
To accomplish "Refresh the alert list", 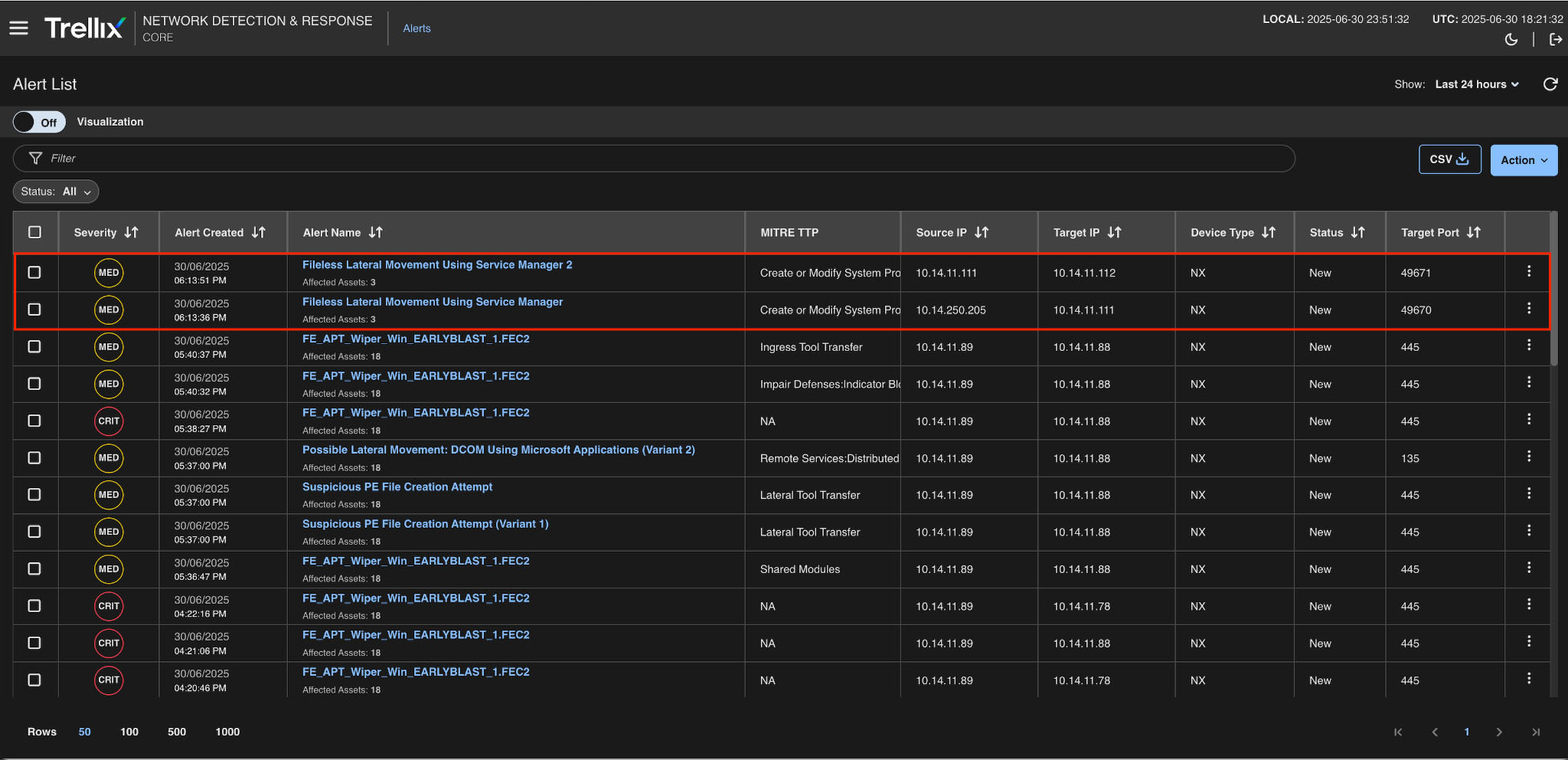I will (1550, 84).
